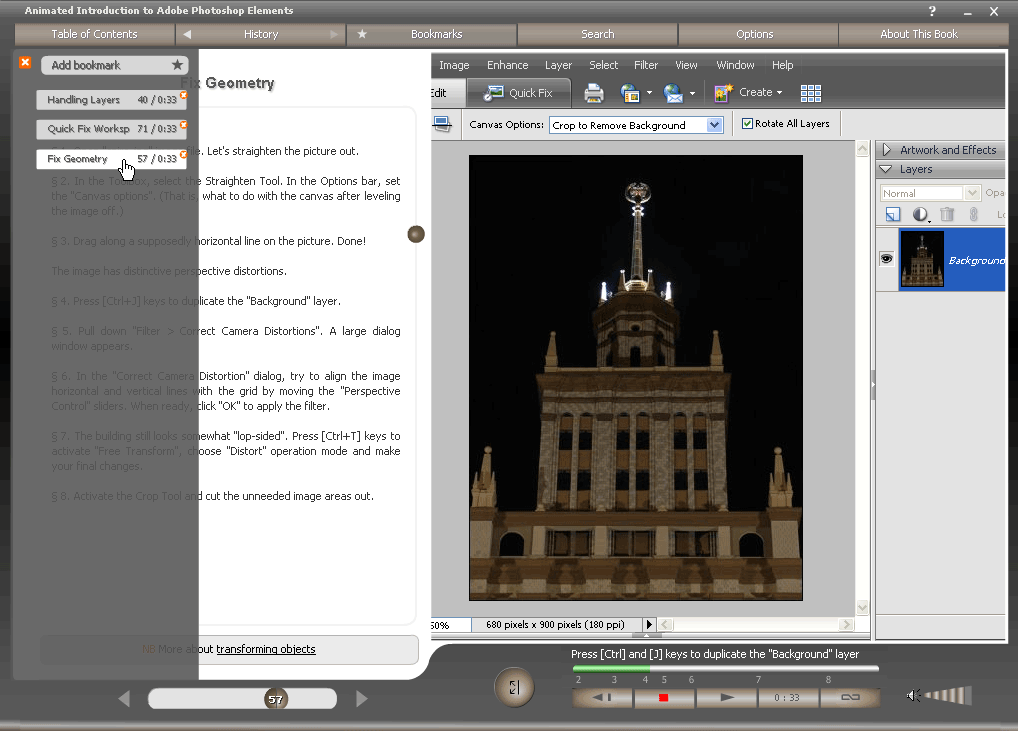Click the Create flower photo icon
Viewport: 1018px width, 731px height.
723,93
